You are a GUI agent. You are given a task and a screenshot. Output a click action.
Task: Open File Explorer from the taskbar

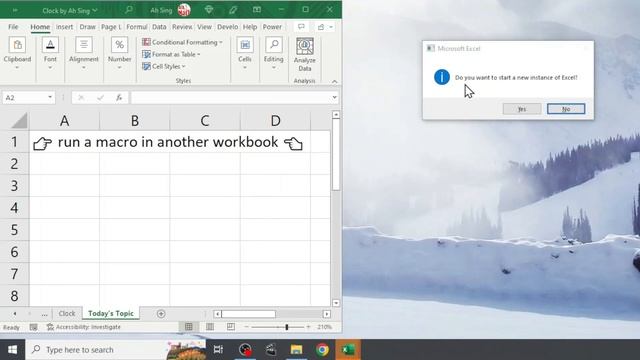click(296, 350)
